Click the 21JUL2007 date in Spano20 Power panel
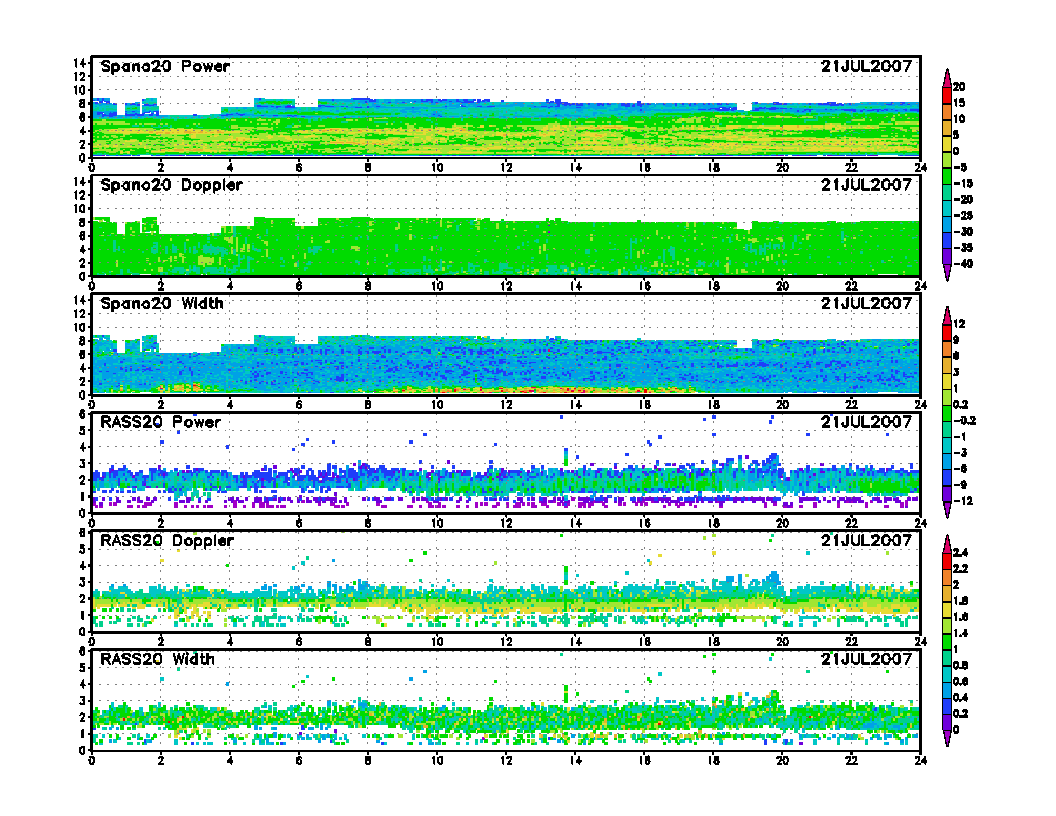 866,67
